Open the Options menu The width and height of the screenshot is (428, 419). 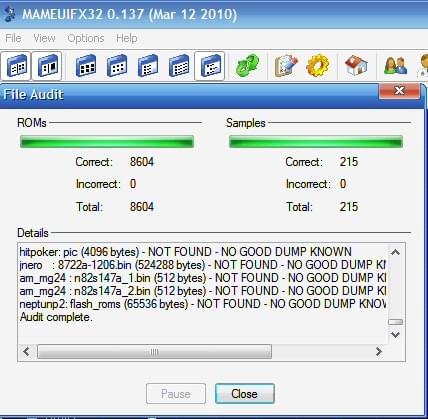[86, 38]
